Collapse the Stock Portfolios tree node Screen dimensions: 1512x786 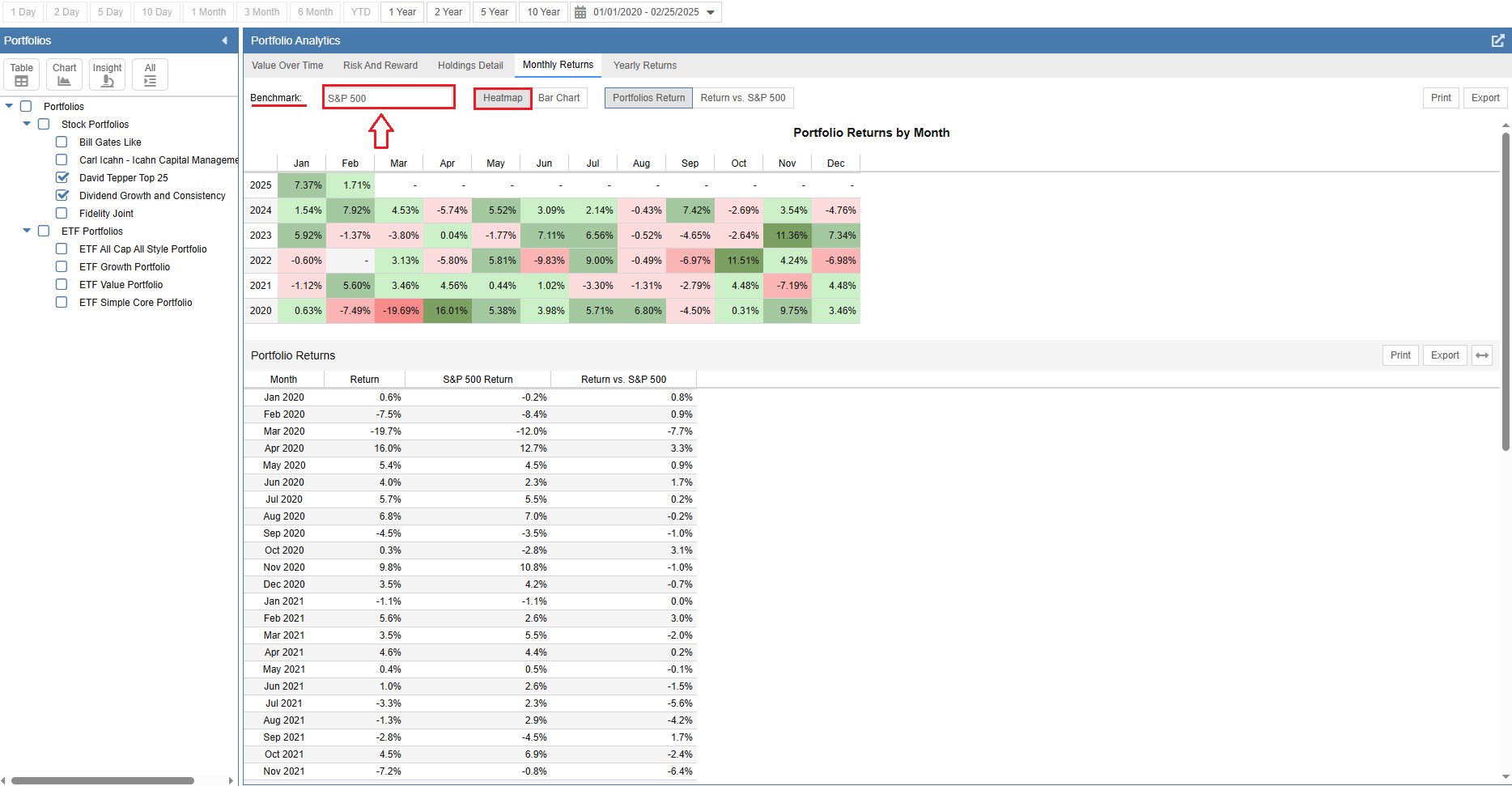(x=27, y=124)
